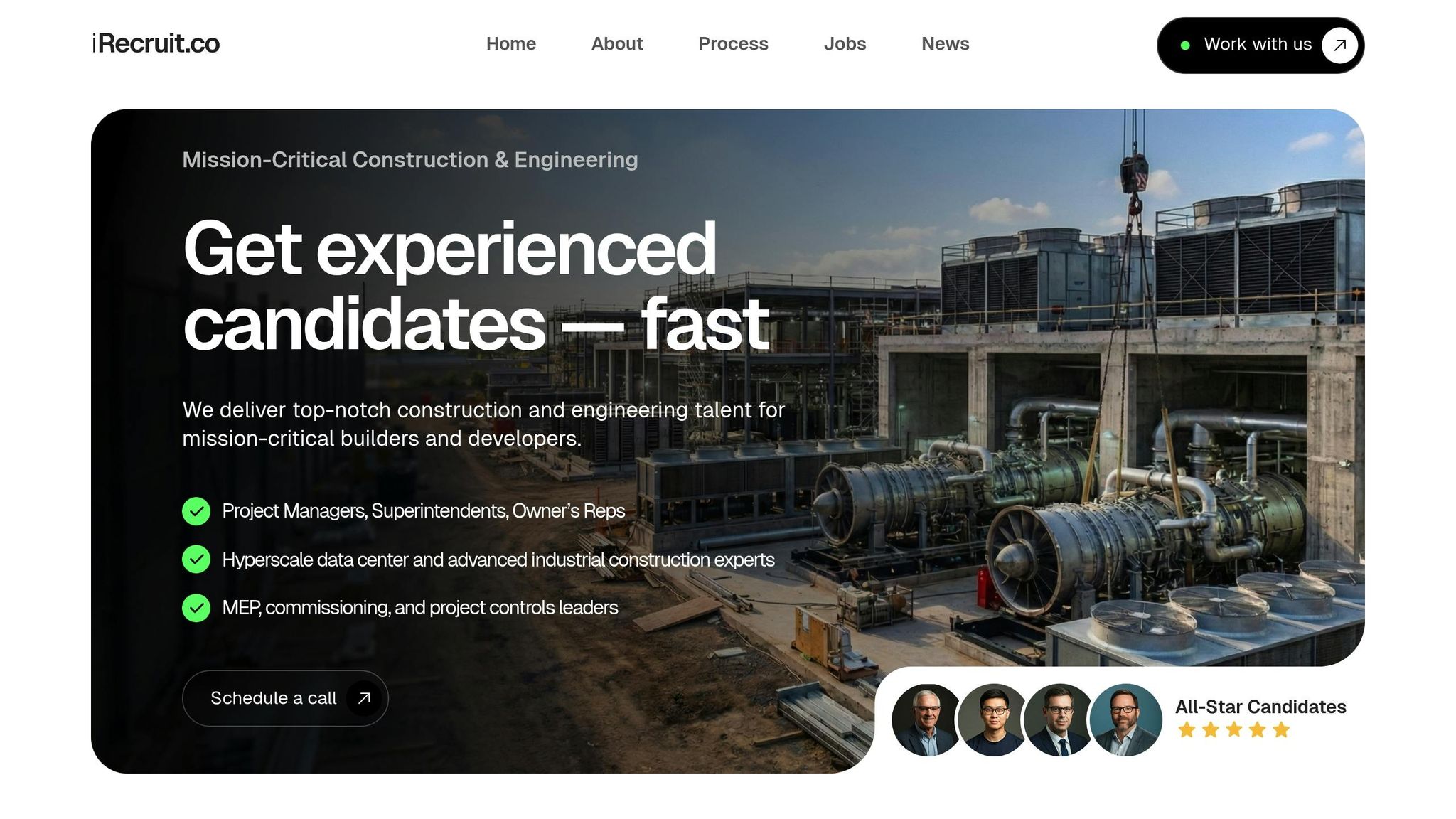
Task: Visit the News section
Action: coord(945,44)
